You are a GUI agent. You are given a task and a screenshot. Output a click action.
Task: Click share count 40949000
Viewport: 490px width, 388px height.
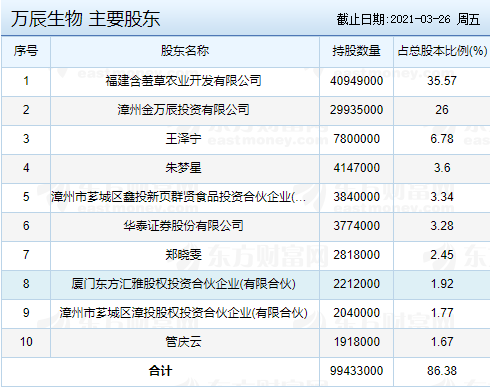click(x=356, y=81)
